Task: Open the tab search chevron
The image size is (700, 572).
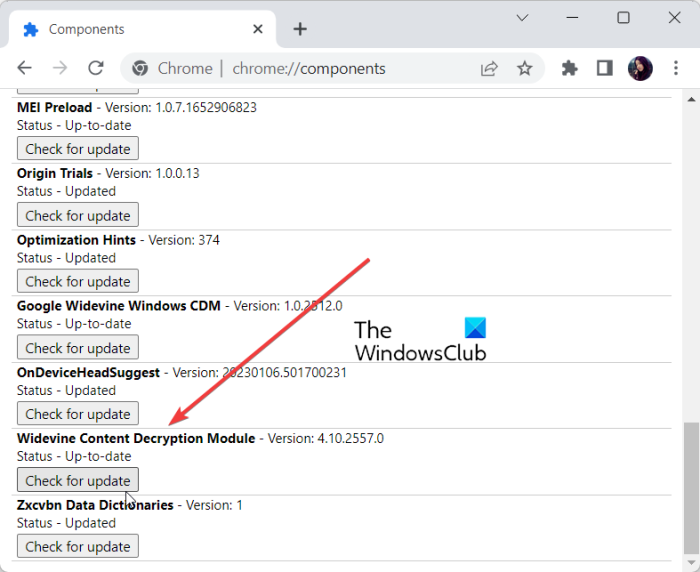Action: click(x=522, y=18)
